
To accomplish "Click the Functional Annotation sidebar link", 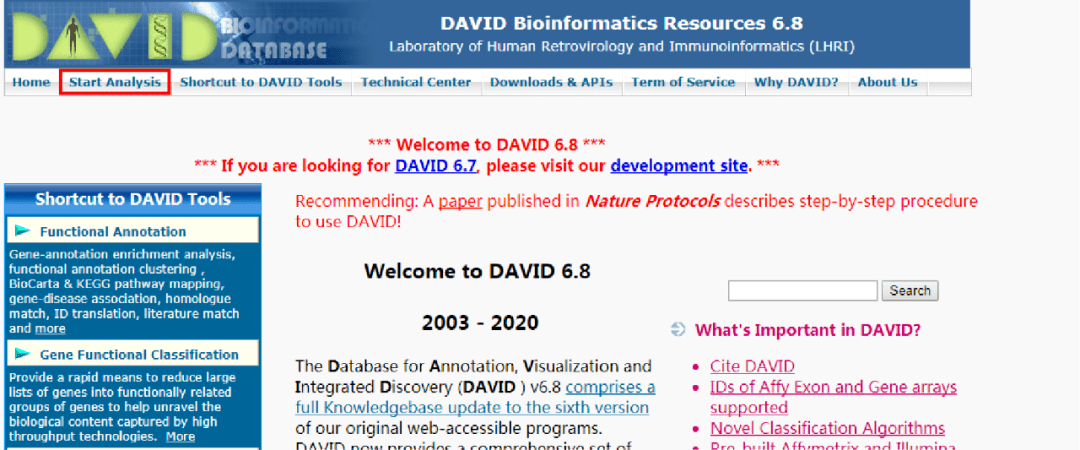I will tap(113, 231).
